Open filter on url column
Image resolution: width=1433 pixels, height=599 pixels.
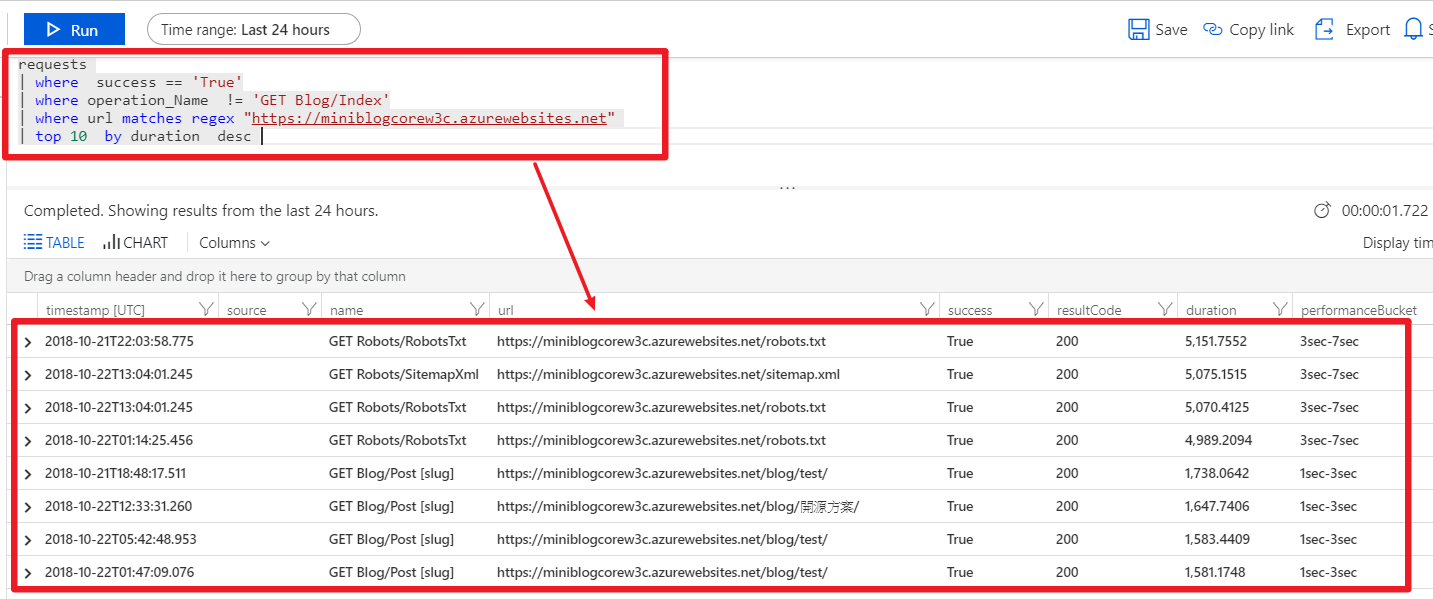point(927,309)
